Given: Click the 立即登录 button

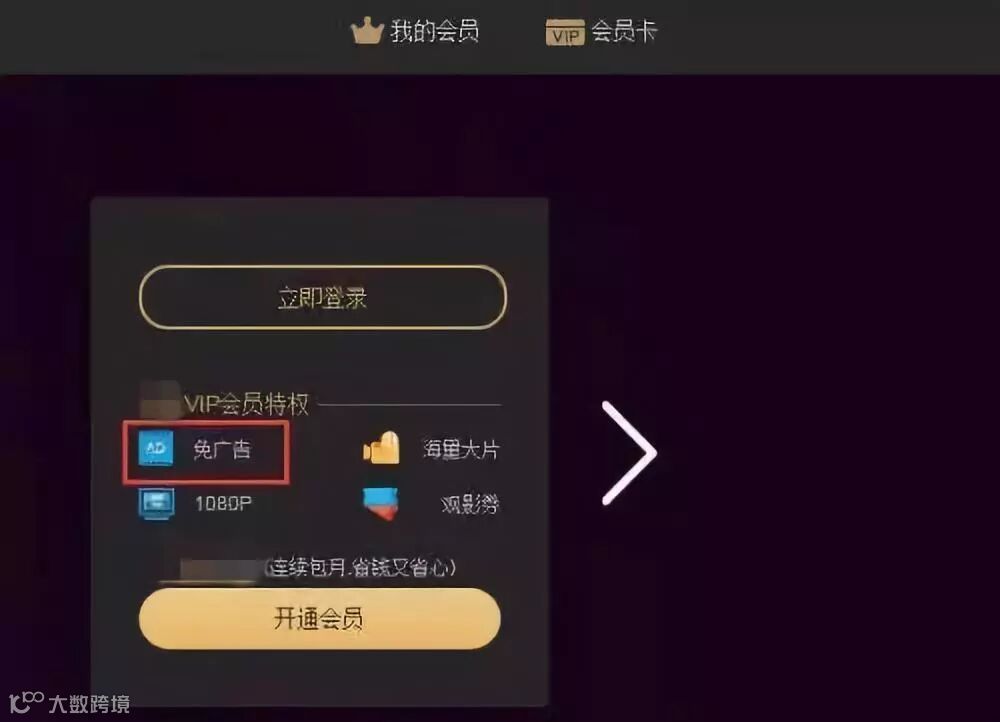Looking at the screenshot, I should point(323,298).
